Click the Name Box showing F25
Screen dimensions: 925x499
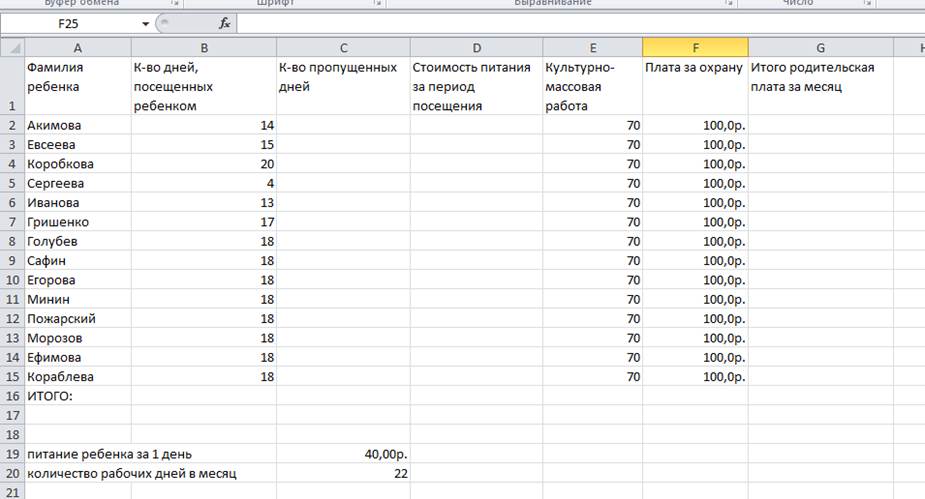(68, 24)
